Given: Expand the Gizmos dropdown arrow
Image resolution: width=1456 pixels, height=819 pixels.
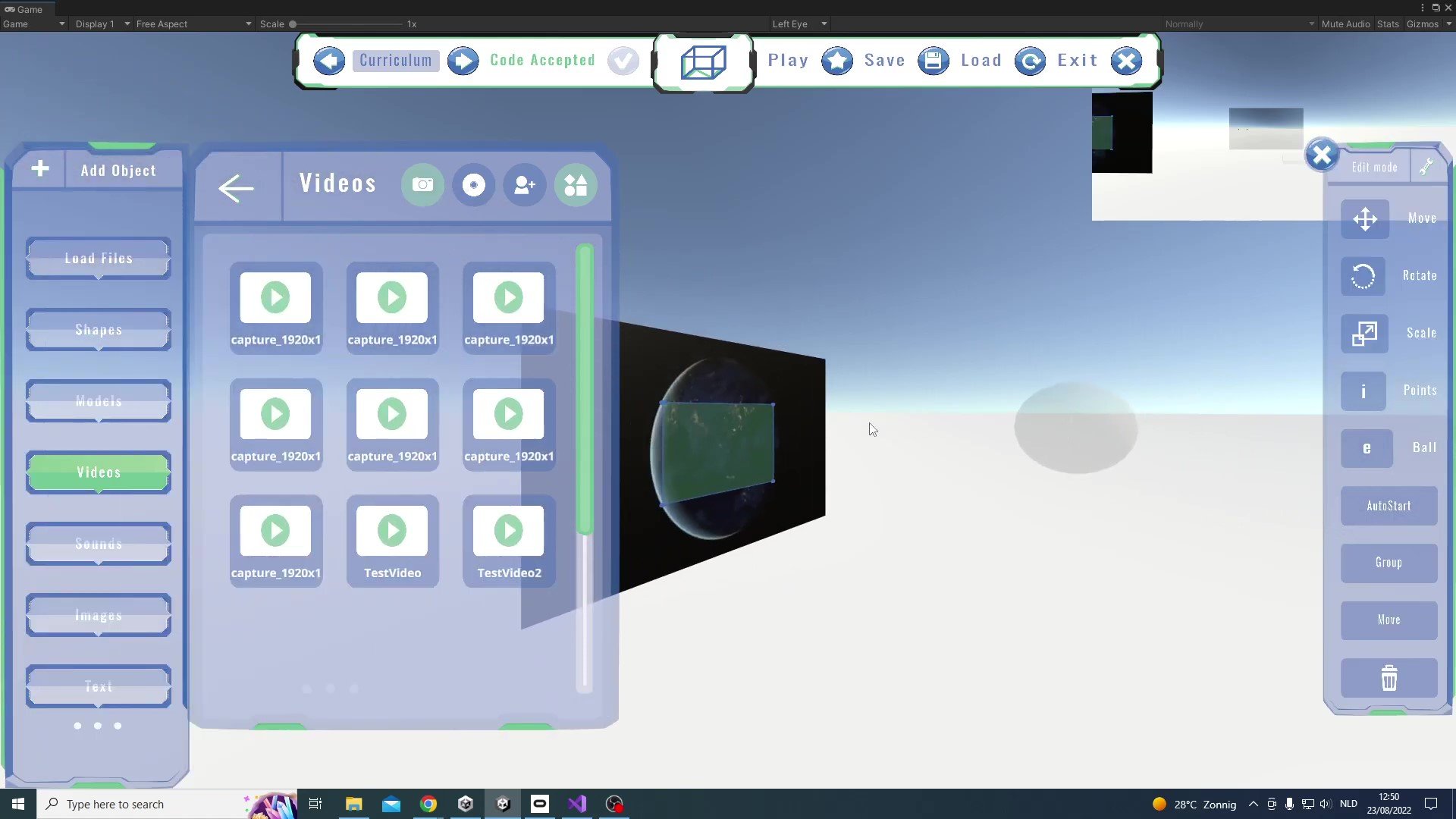Looking at the screenshot, I should [x=1448, y=24].
